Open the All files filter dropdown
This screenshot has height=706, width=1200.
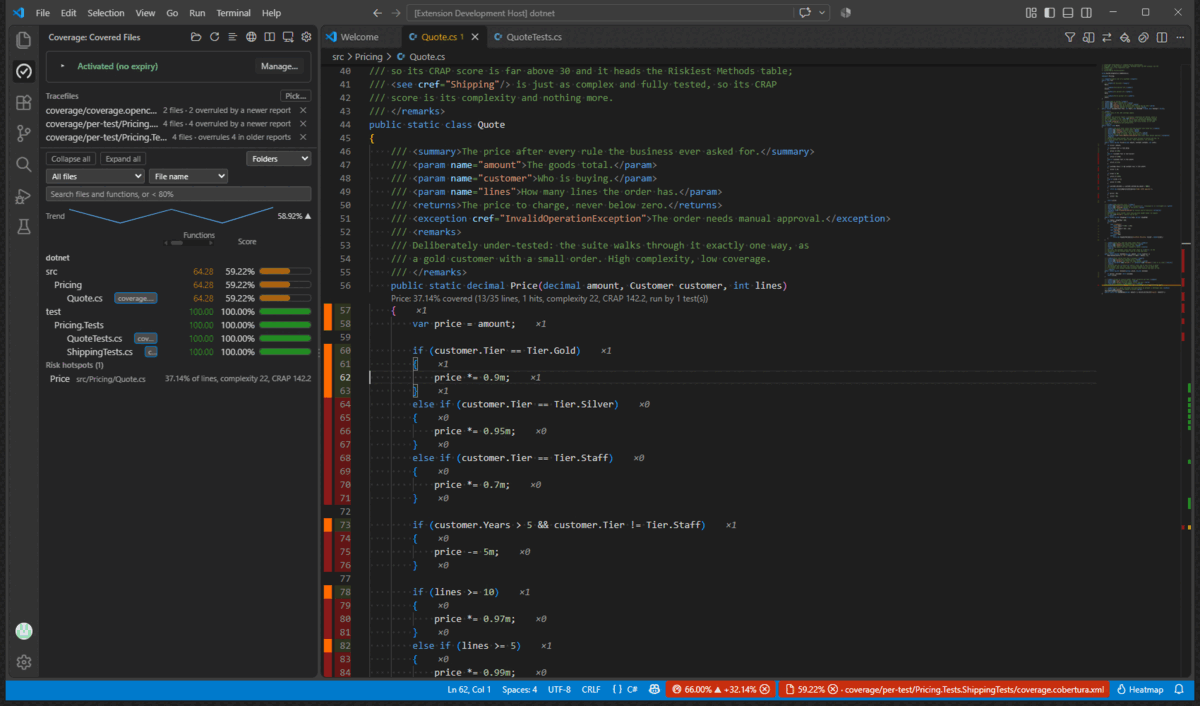pyautogui.click(x=95, y=176)
